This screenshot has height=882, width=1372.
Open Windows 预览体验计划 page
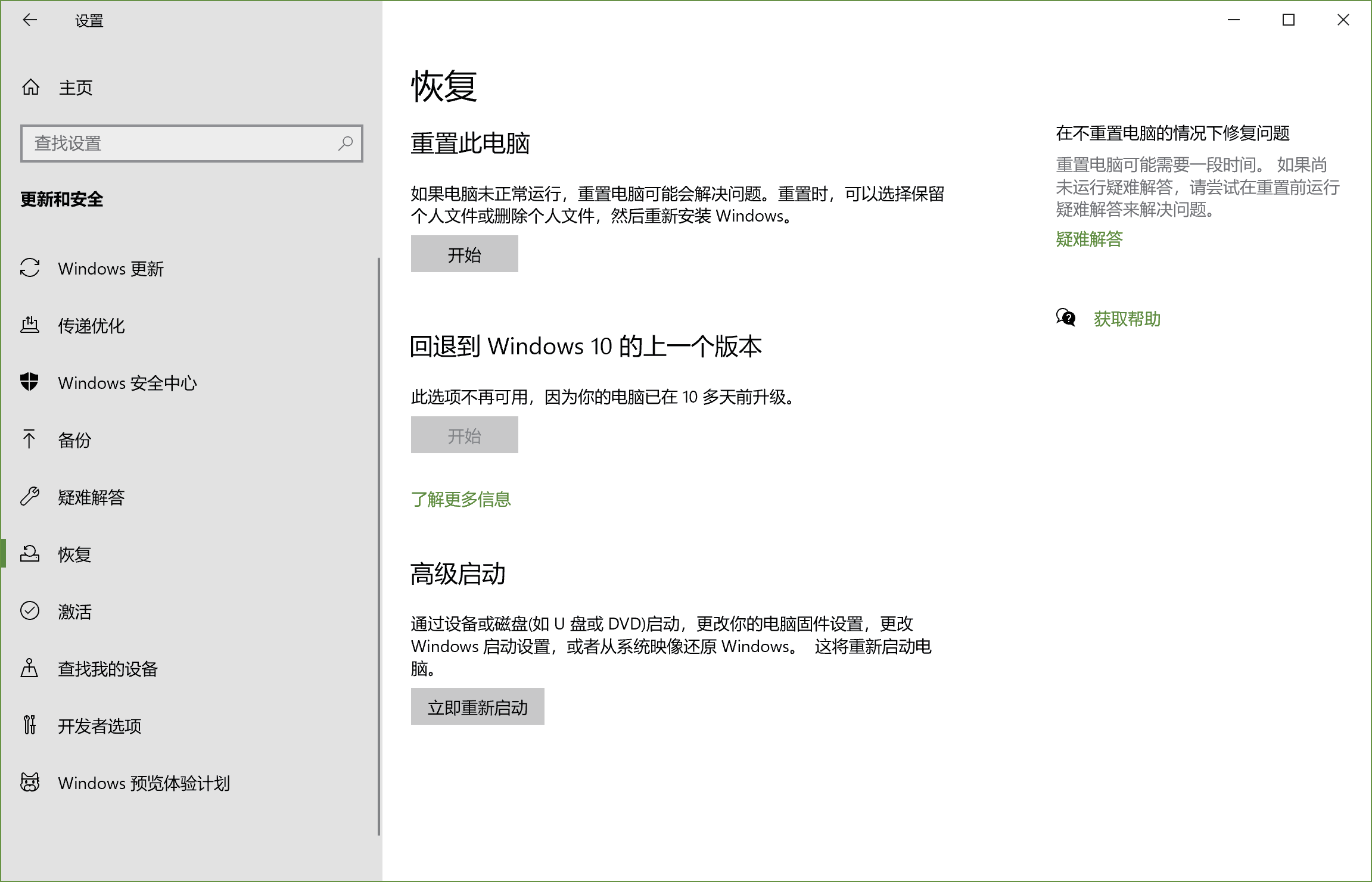pos(144,783)
